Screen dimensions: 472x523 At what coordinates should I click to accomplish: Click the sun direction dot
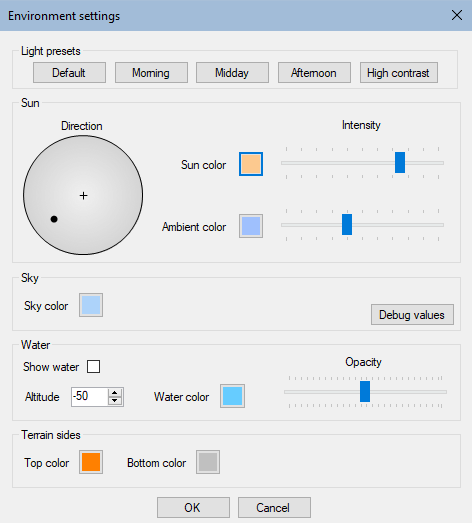pos(54,219)
